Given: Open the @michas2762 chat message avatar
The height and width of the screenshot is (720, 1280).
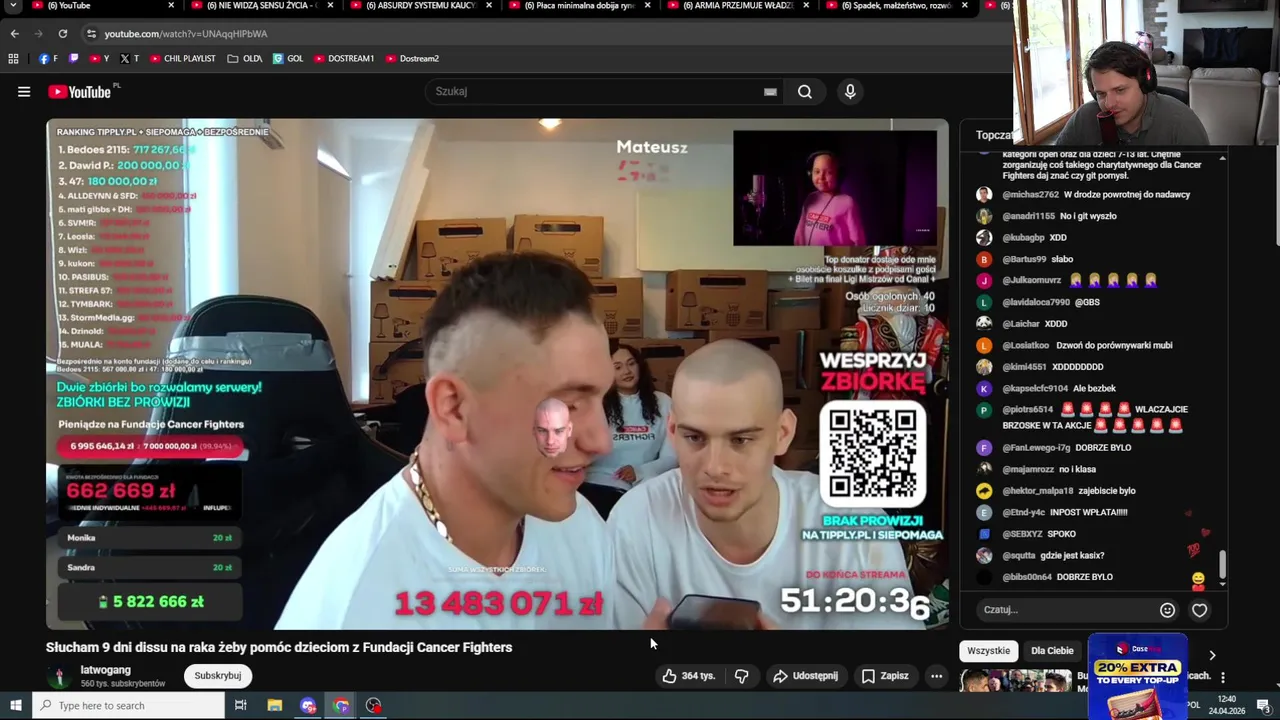Looking at the screenshot, I should tap(984, 195).
